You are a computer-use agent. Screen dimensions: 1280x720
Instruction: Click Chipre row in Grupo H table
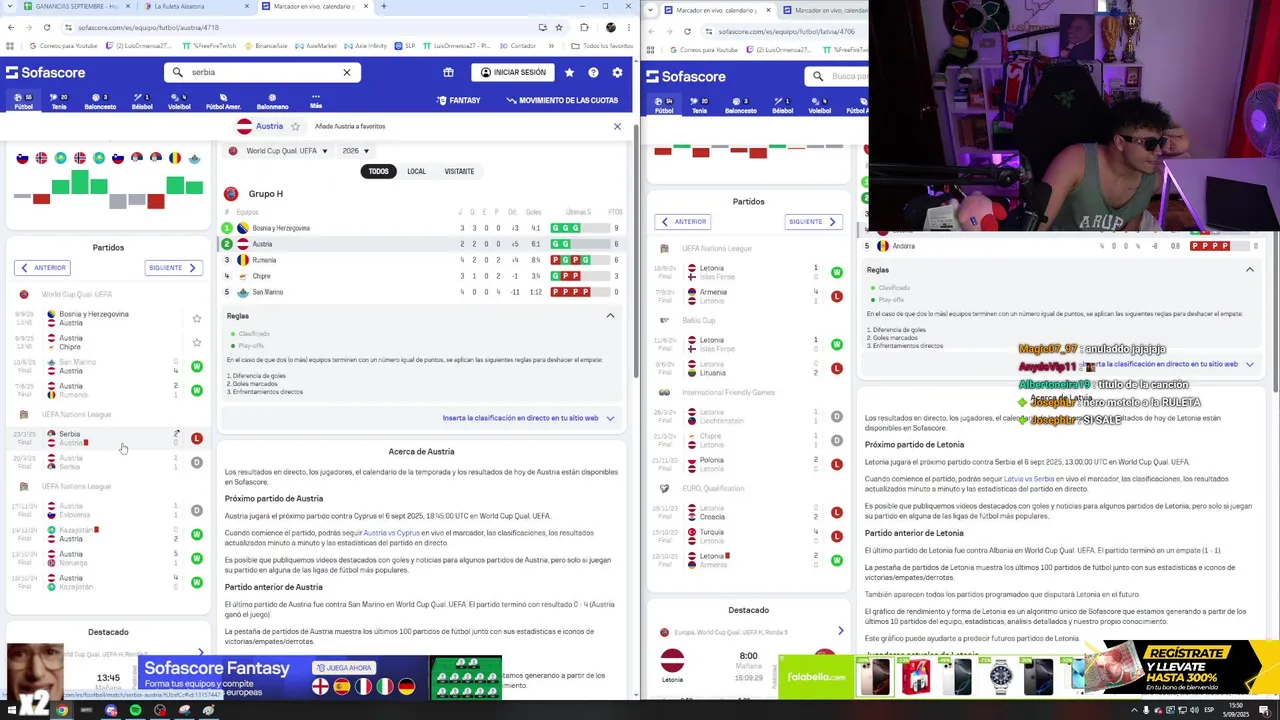(423, 276)
